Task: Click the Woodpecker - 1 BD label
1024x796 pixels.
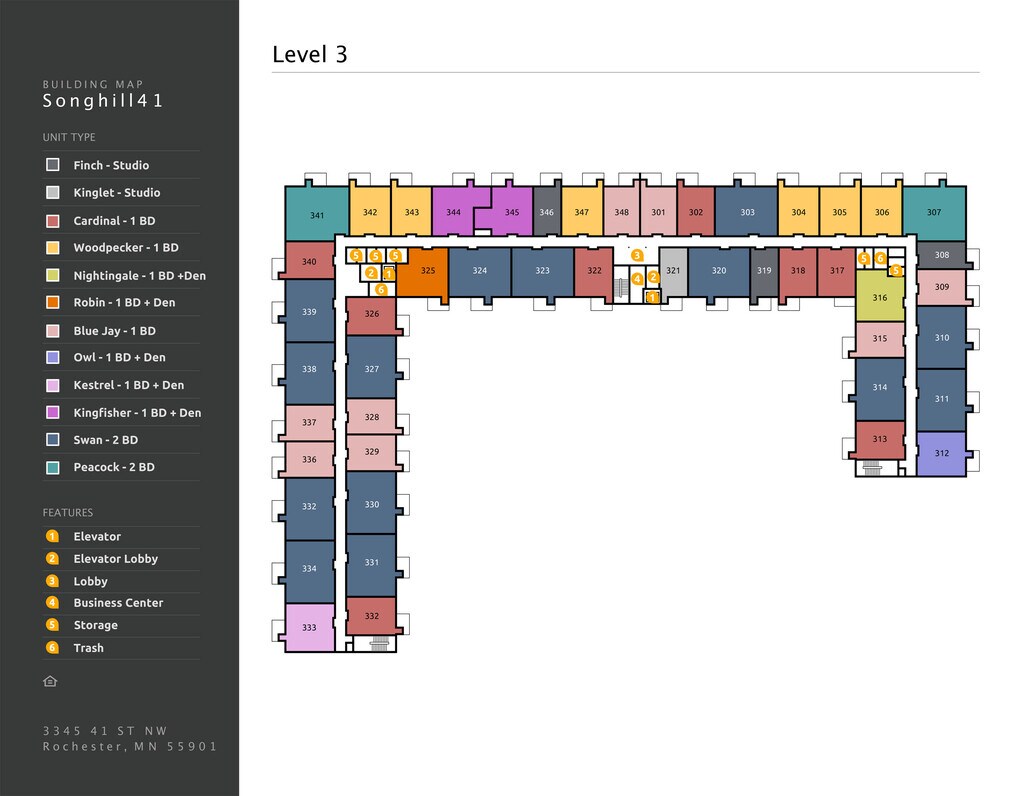Action: 125,248
